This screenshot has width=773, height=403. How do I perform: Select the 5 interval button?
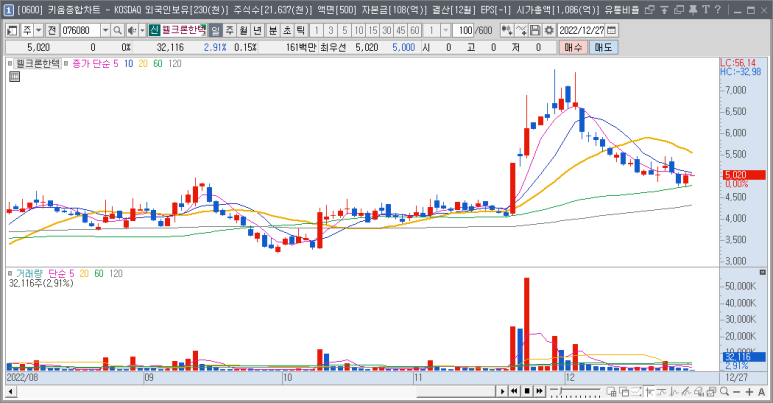(345, 31)
